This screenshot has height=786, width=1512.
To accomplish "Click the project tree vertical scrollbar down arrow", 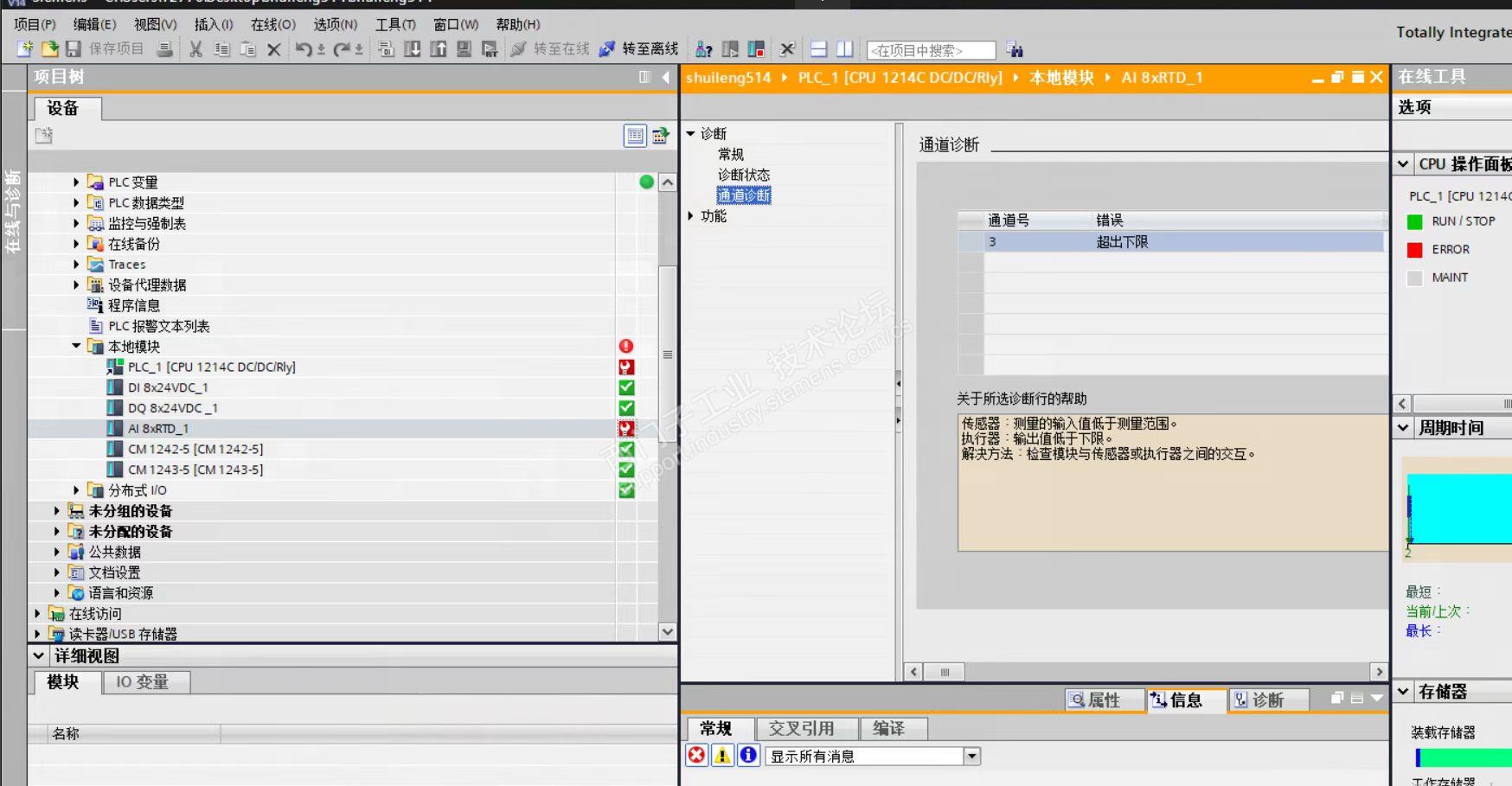I will 667,632.
